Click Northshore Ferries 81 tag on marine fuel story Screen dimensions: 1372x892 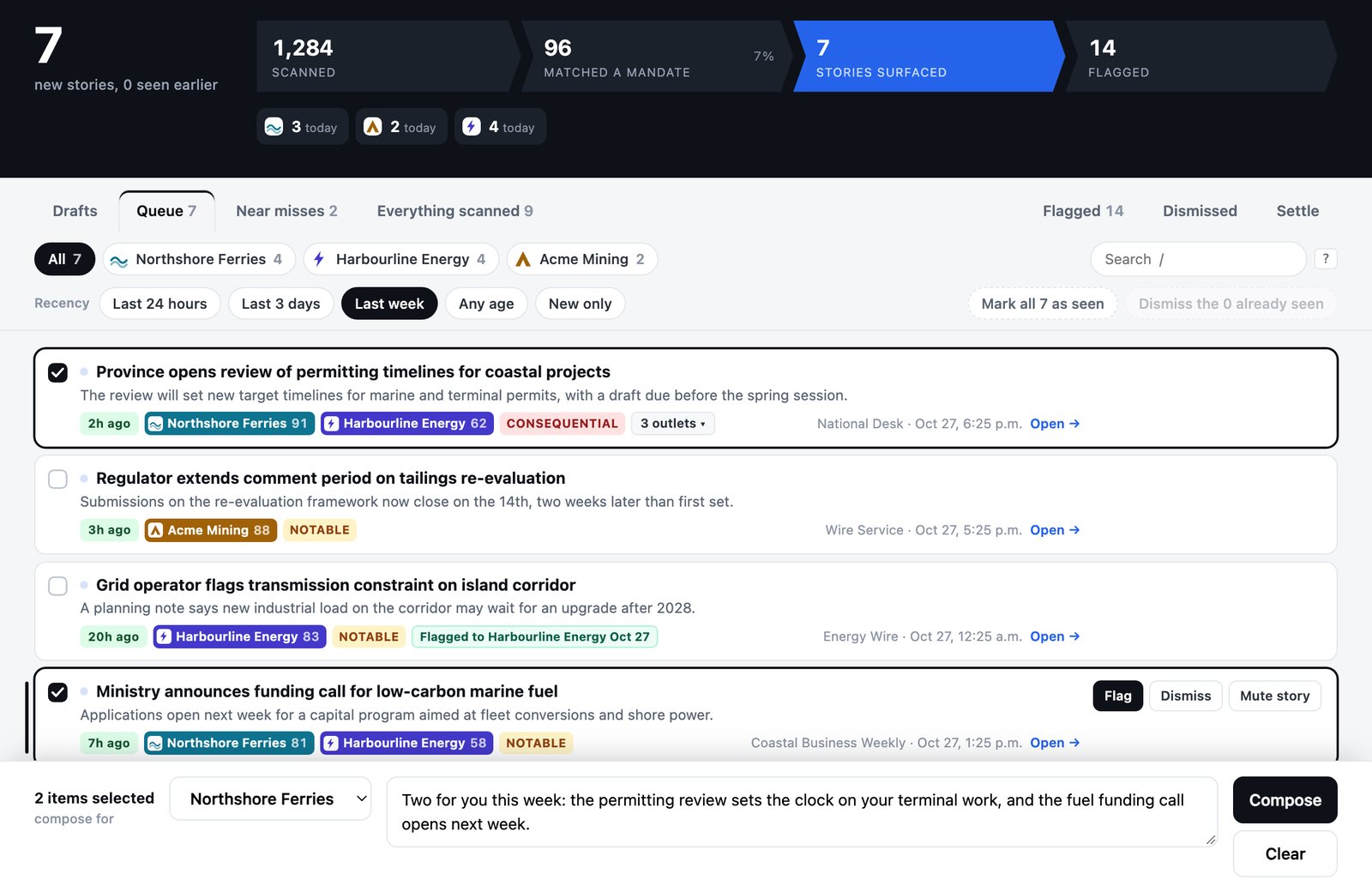click(x=228, y=743)
